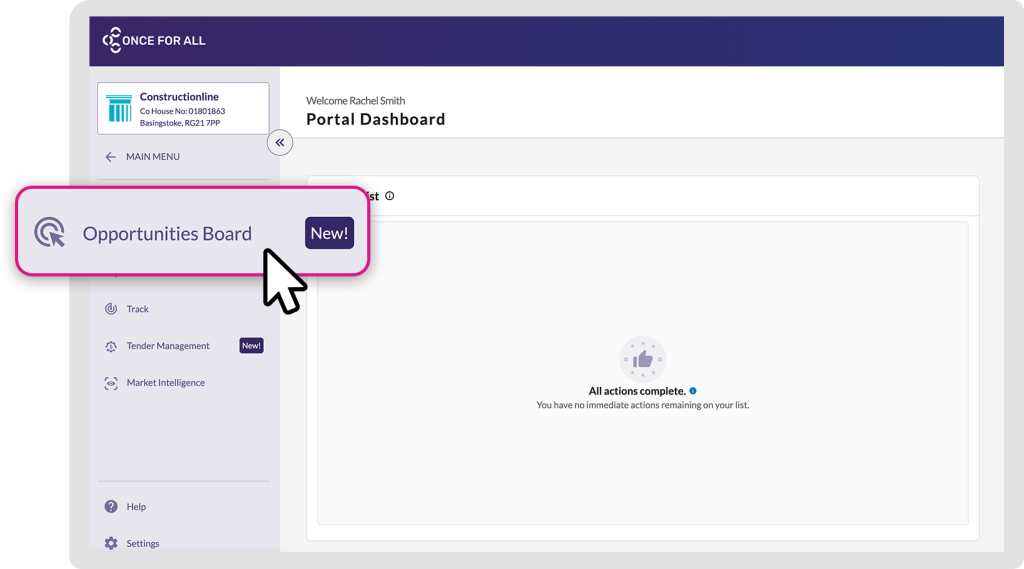1024x569 pixels.
Task: Click the Tender Management icon
Action: 111,346
